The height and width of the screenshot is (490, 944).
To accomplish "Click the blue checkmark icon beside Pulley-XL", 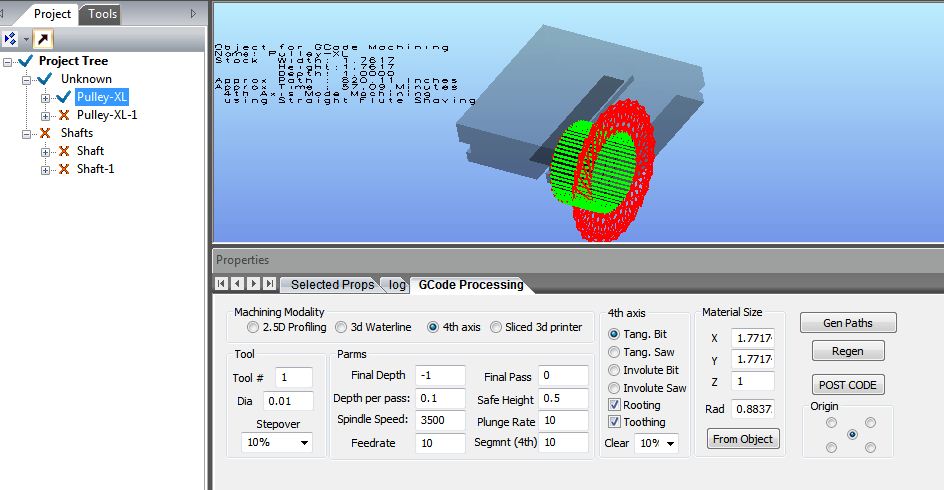I will 65,97.
